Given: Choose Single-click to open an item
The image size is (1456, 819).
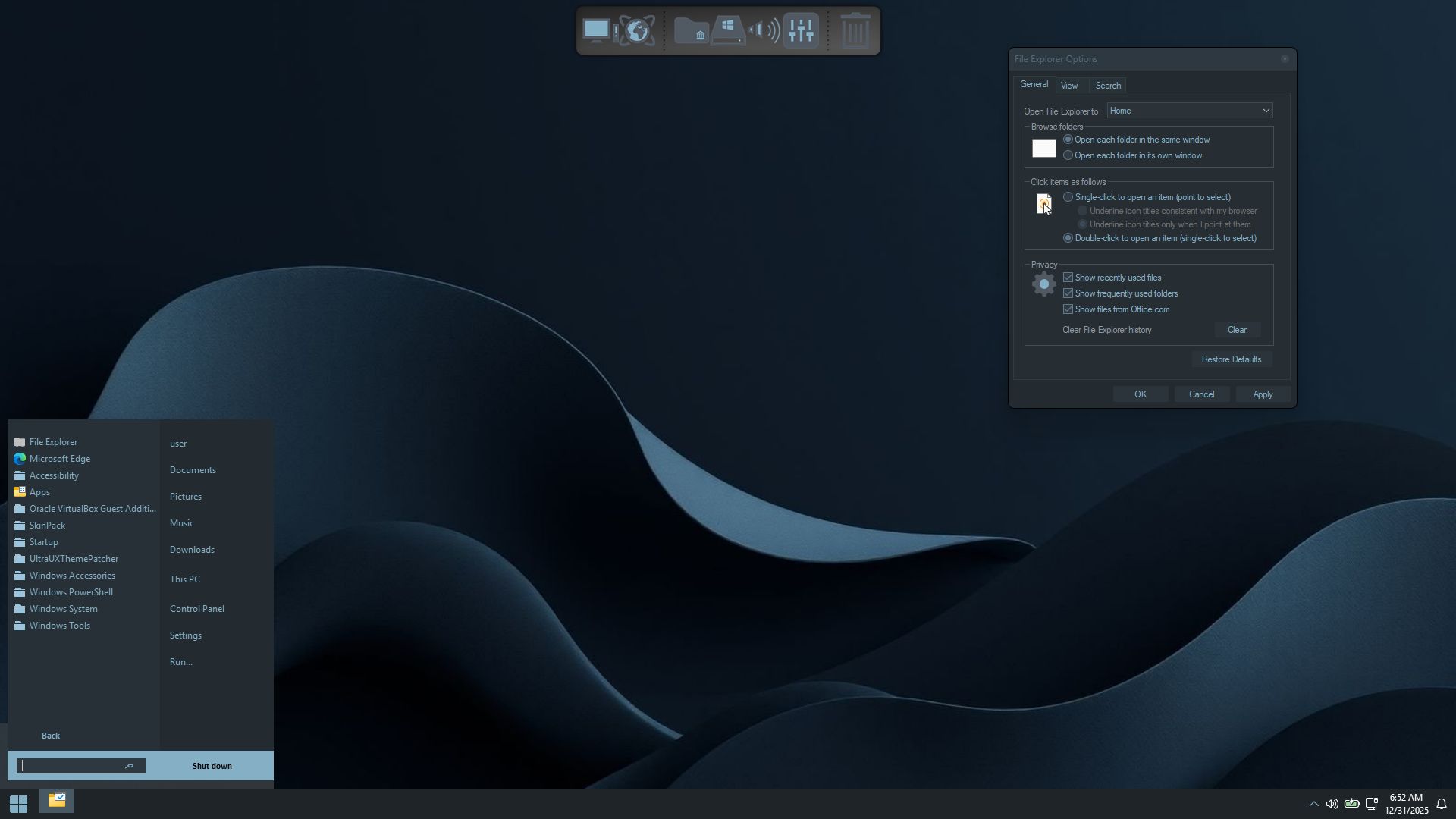Looking at the screenshot, I should [1068, 197].
